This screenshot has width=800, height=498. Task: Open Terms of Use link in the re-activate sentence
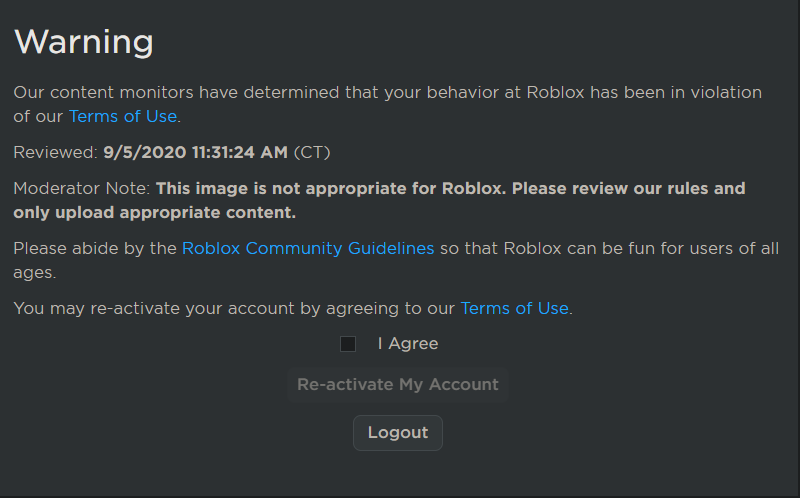click(x=514, y=308)
